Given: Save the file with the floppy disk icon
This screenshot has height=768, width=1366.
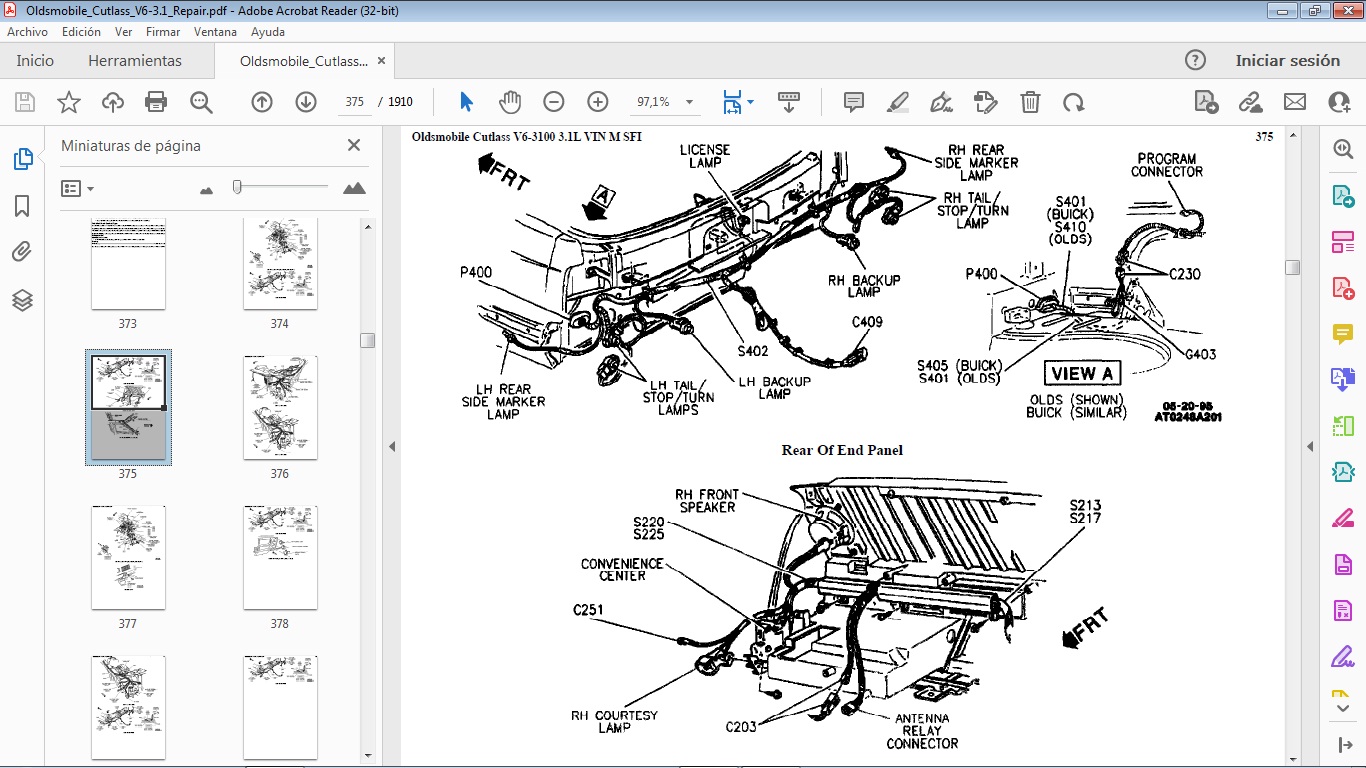Looking at the screenshot, I should 25,102.
